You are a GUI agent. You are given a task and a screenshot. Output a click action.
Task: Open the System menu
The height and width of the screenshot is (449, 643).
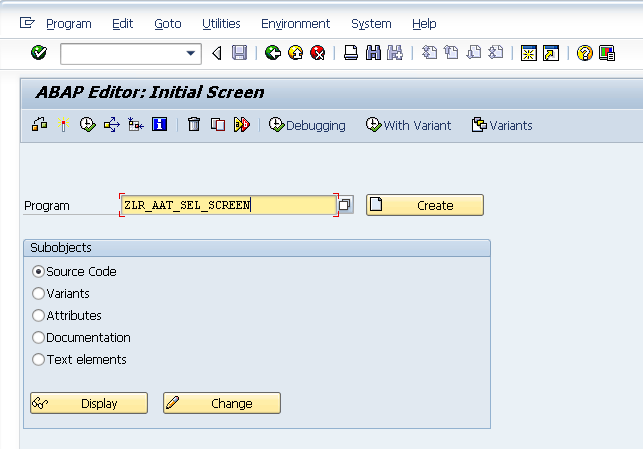(371, 24)
